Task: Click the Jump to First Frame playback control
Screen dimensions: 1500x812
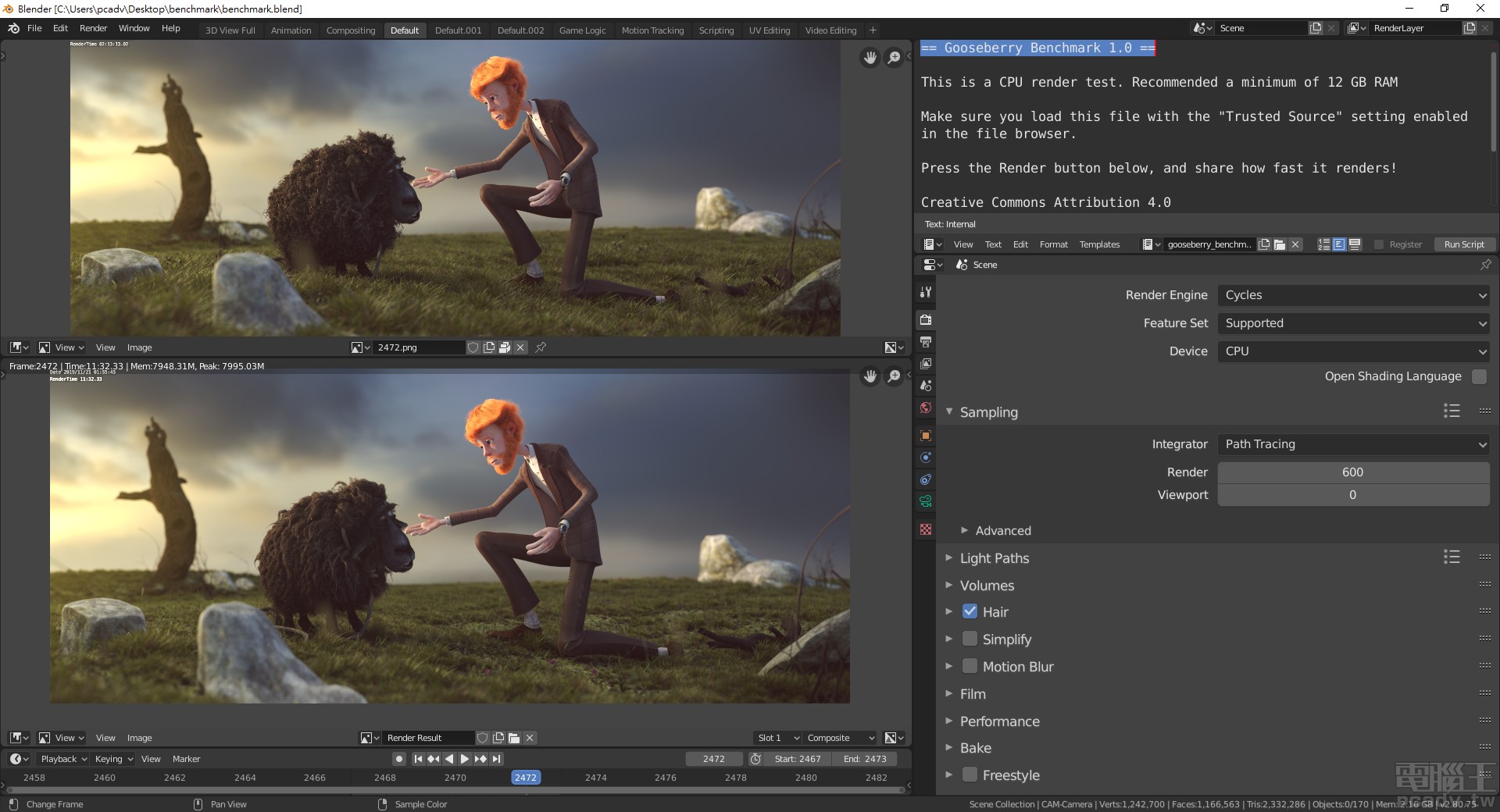Action: click(419, 758)
